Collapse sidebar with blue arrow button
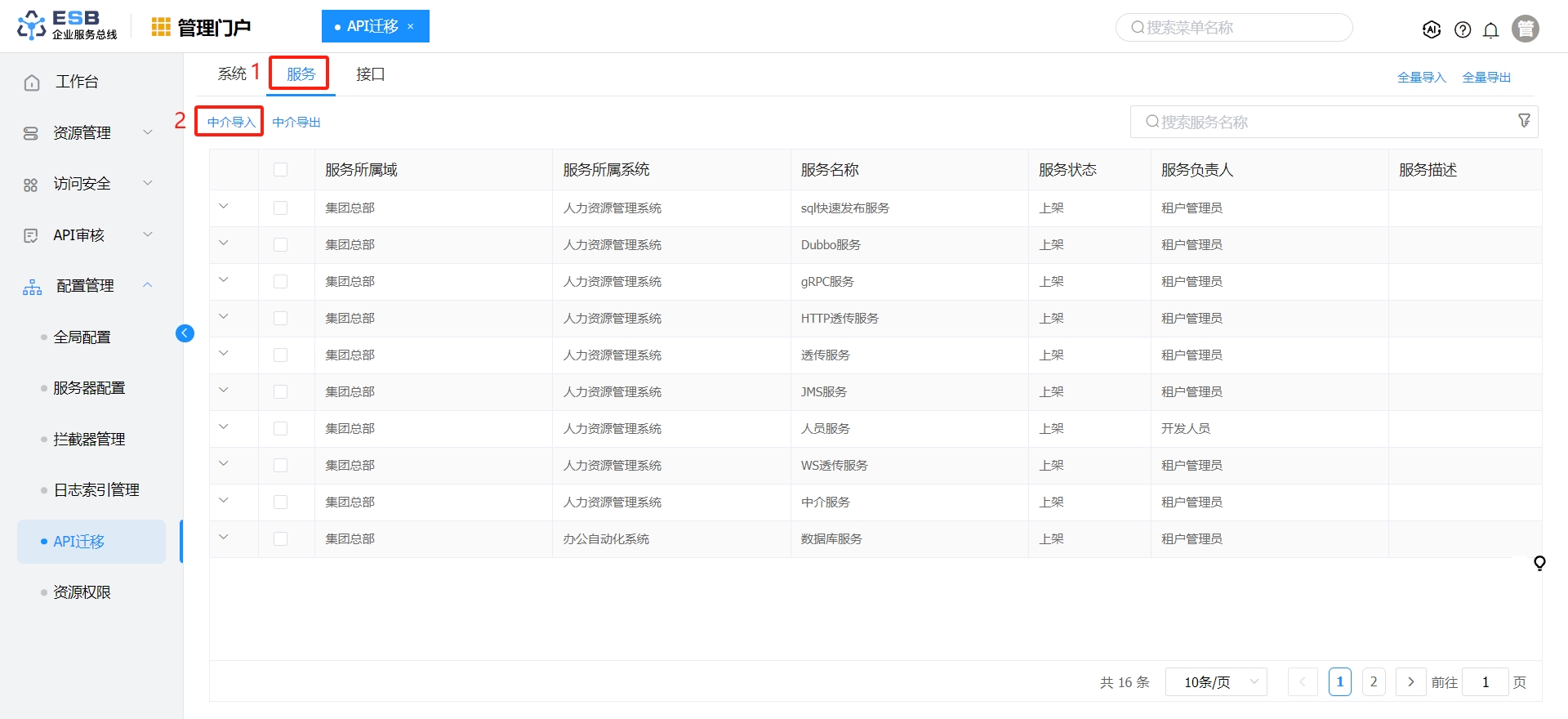The width and height of the screenshot is (1568, 719). point(185,333)
